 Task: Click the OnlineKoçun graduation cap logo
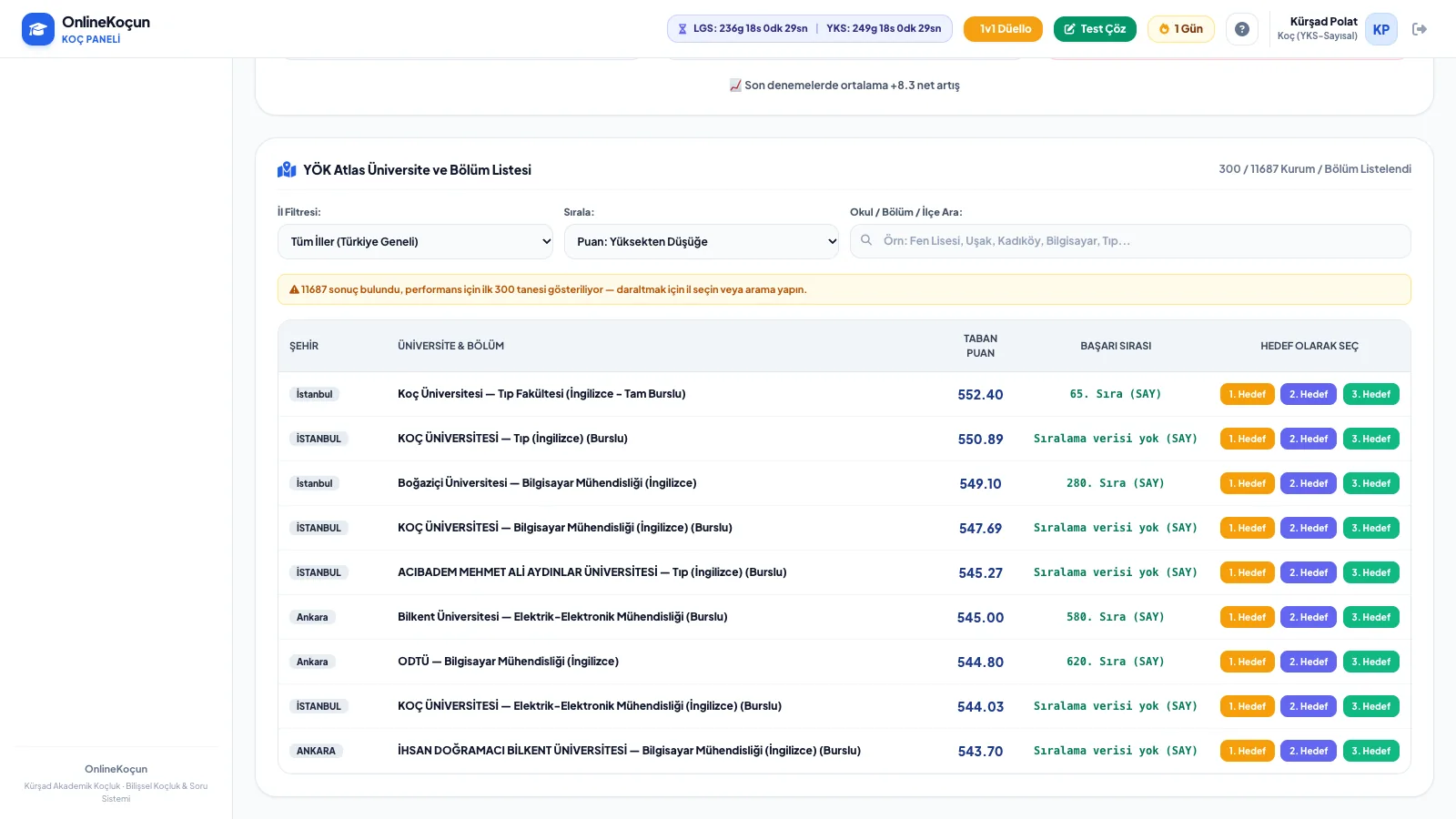pos(38,29)
